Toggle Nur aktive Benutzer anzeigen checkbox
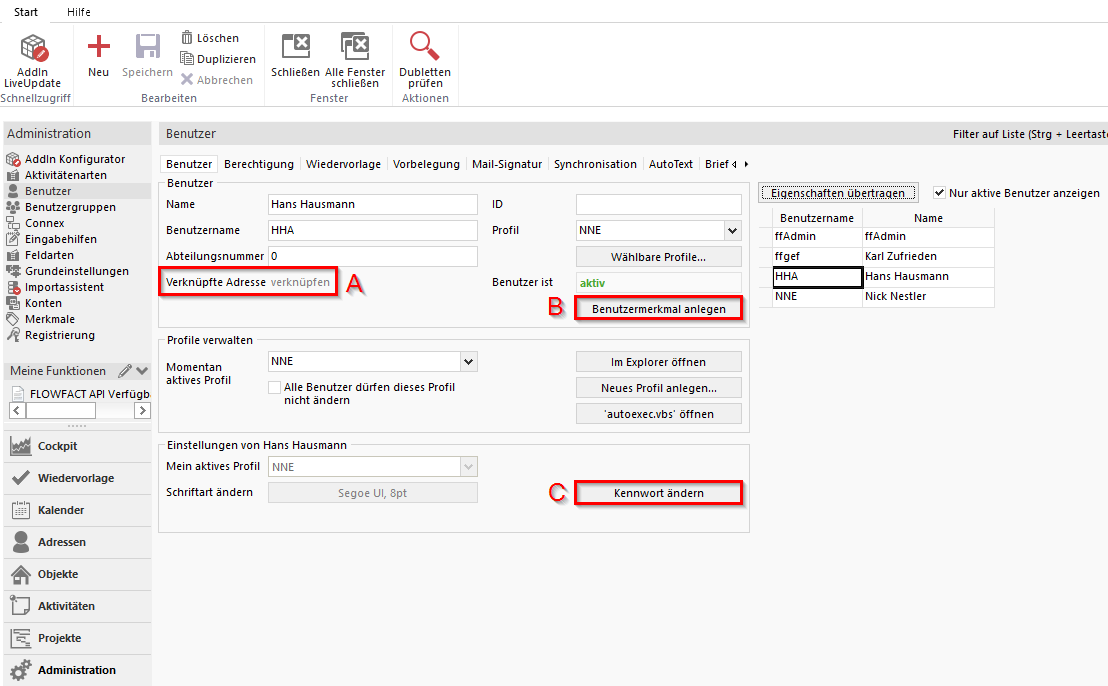The image size is (1108, 686). tap(939, 193)
